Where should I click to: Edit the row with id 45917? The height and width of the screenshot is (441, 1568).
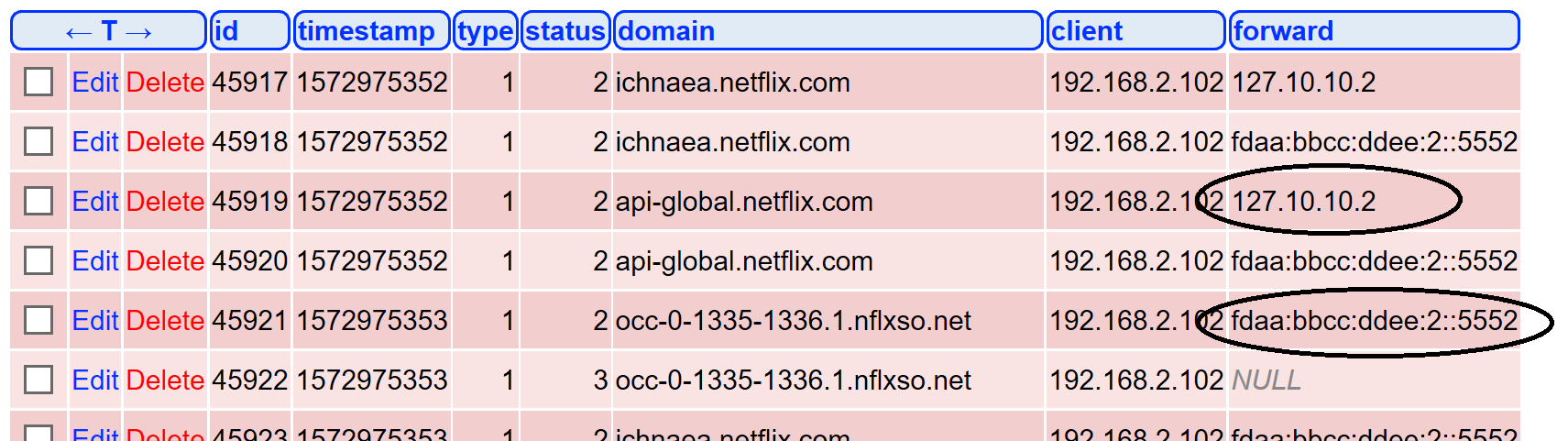click(95, 83)
